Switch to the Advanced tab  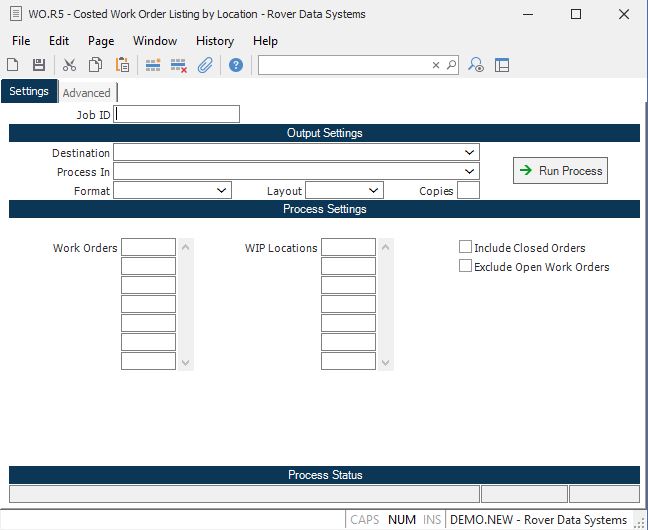(87, 93)
